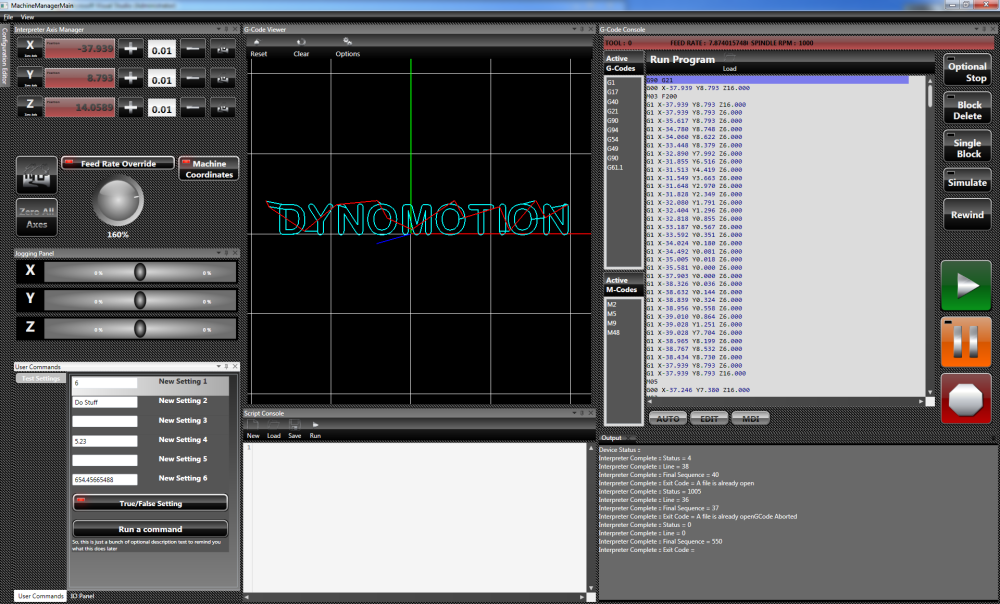Click the Z jogging slider handle
Screen dimensions: 1000x604
click(x=140, y=328)
